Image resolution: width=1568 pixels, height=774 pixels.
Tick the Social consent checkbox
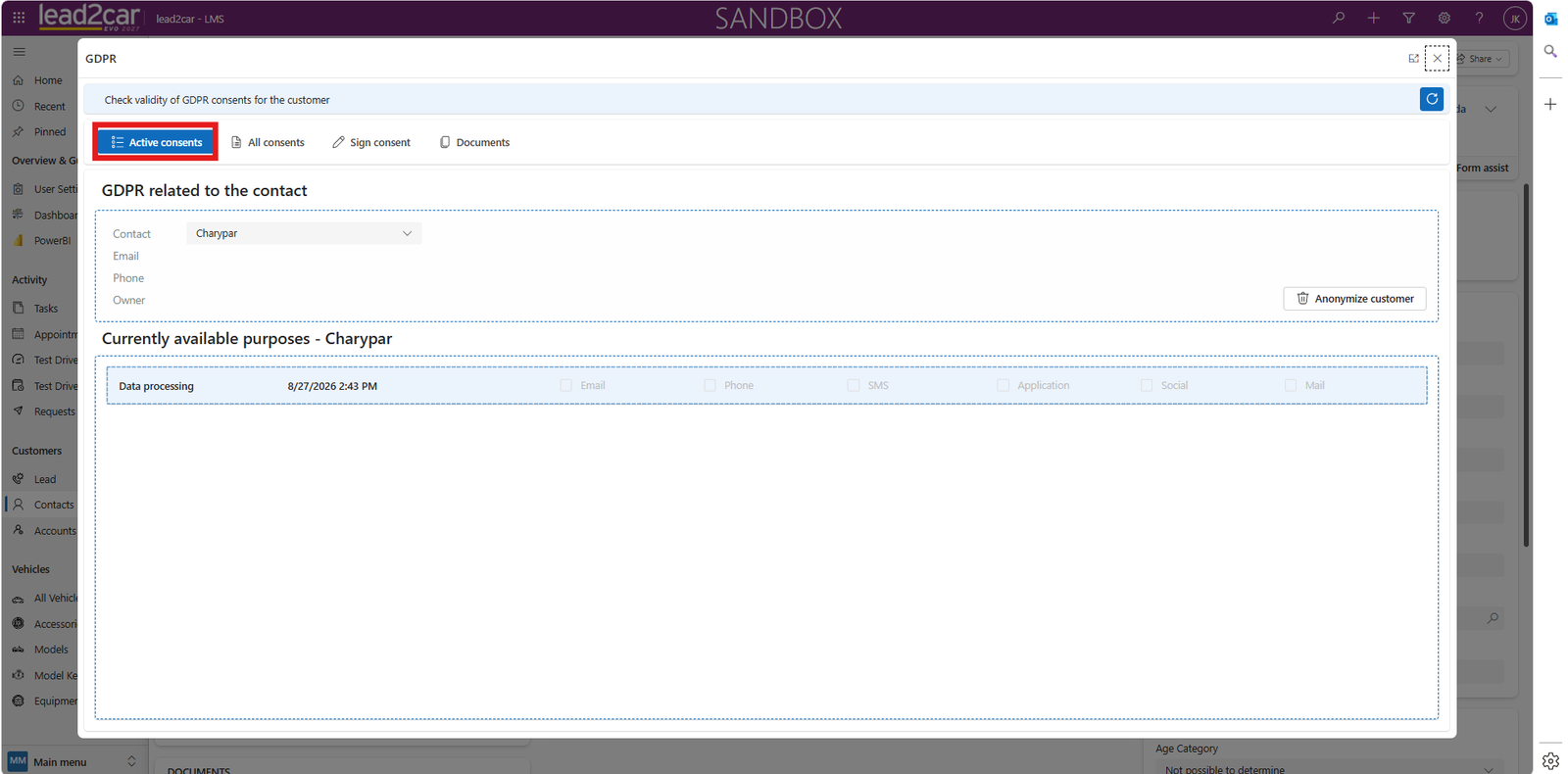(1146, 385)
